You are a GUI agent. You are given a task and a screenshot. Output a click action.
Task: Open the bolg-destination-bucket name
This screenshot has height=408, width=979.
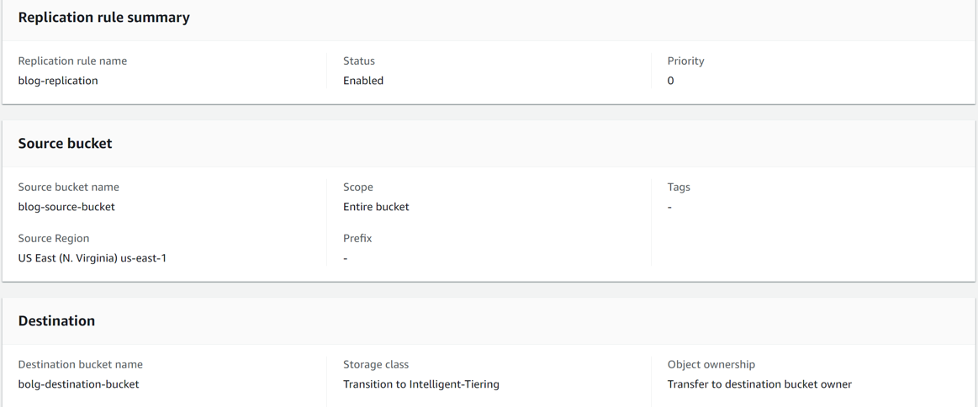tap(79, 384)
